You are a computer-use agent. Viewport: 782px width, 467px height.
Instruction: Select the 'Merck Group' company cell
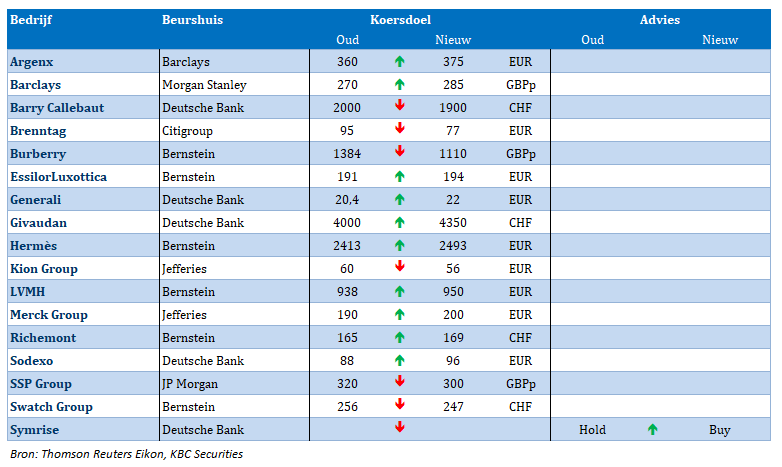pos(83,314)
